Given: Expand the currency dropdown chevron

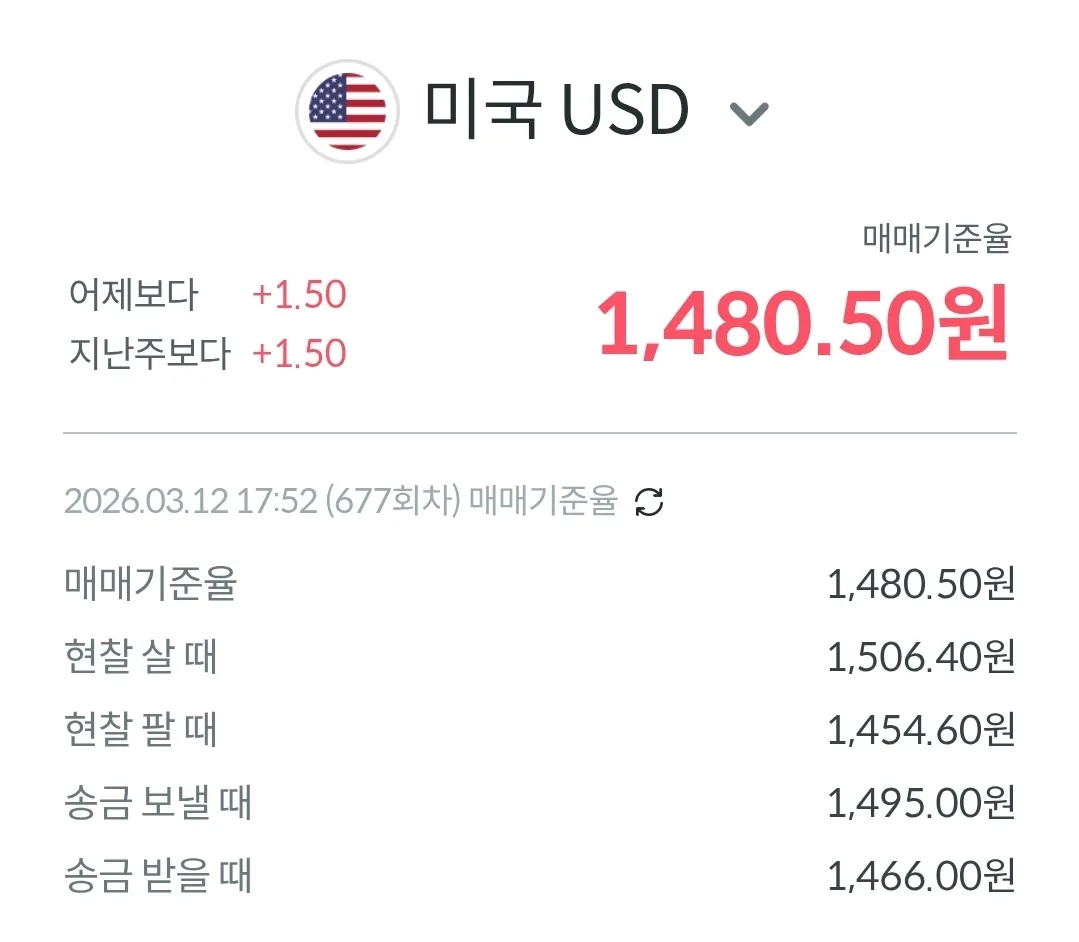Looking at the screenshot, I should (x=749, y=114).
